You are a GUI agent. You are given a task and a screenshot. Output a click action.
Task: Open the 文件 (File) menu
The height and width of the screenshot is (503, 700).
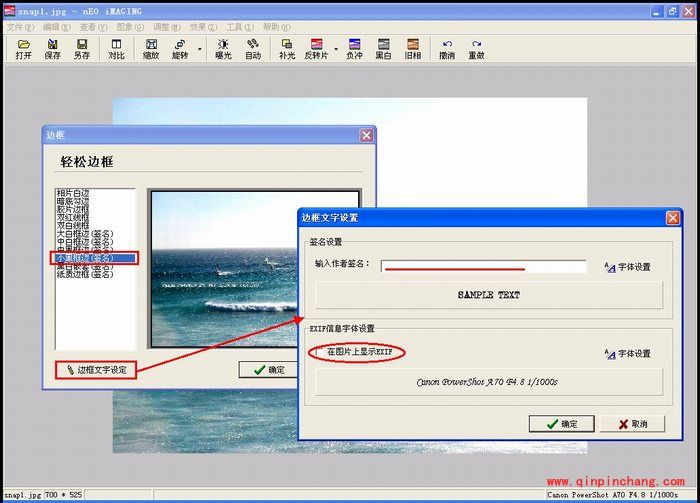click(x=16, y=27)
